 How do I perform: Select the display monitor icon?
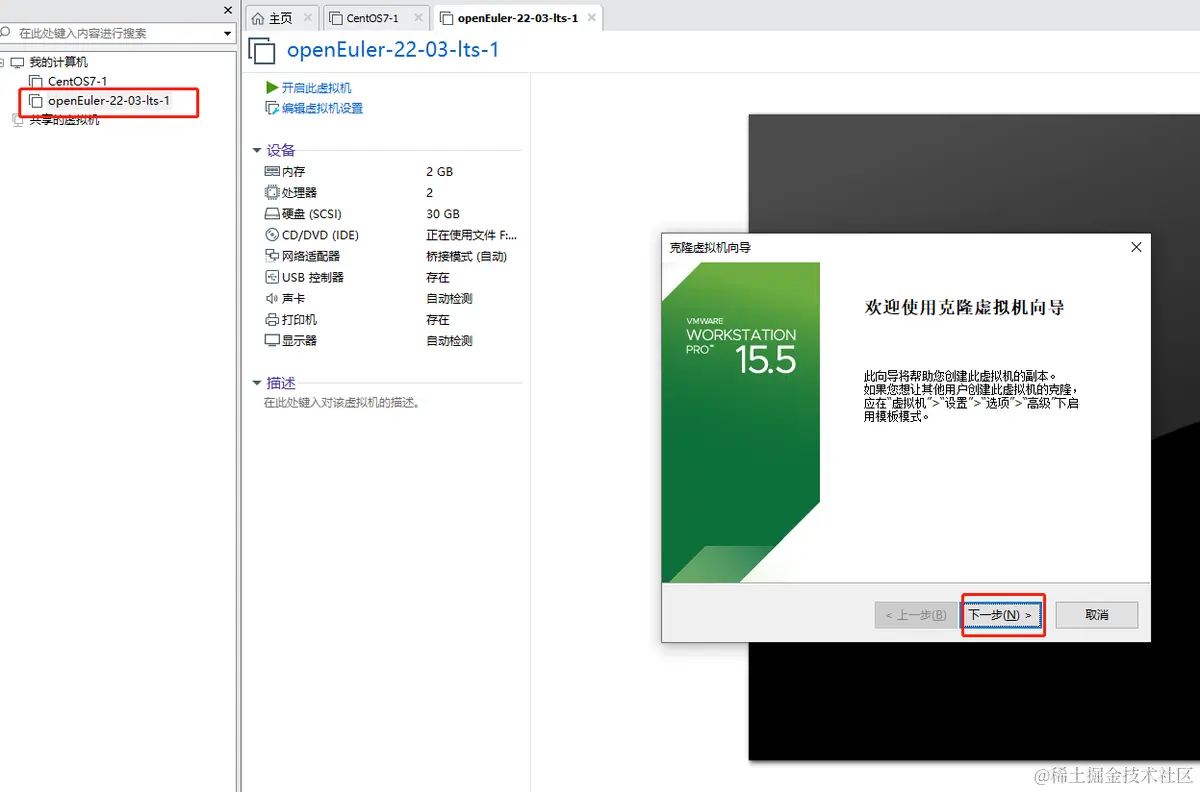pyautogui.click(x=272, y=341)
